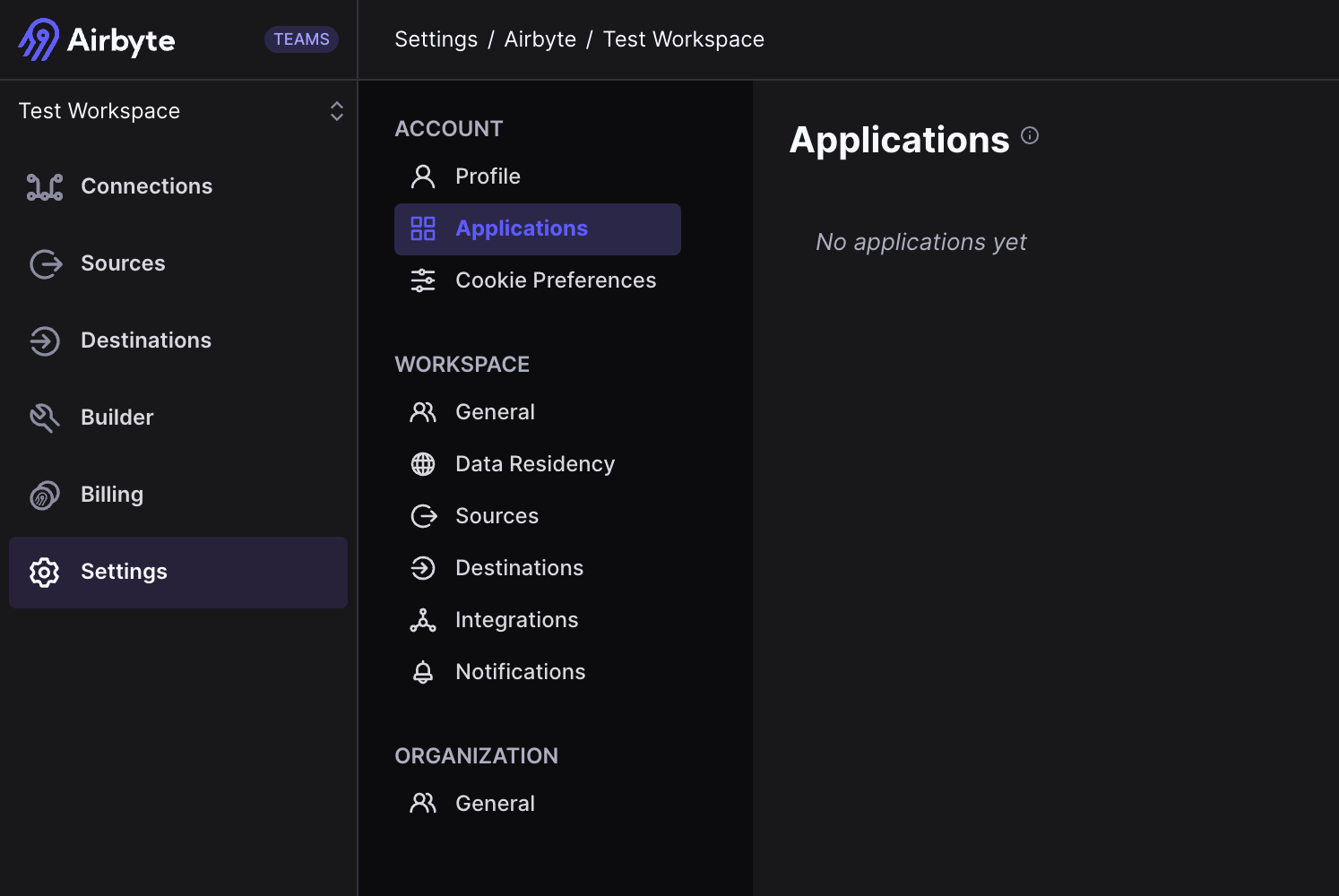Click the Settings gear in the sidebar
Image resolution: width=1339 pixels, height=896 pixels.
pos(44,572)
